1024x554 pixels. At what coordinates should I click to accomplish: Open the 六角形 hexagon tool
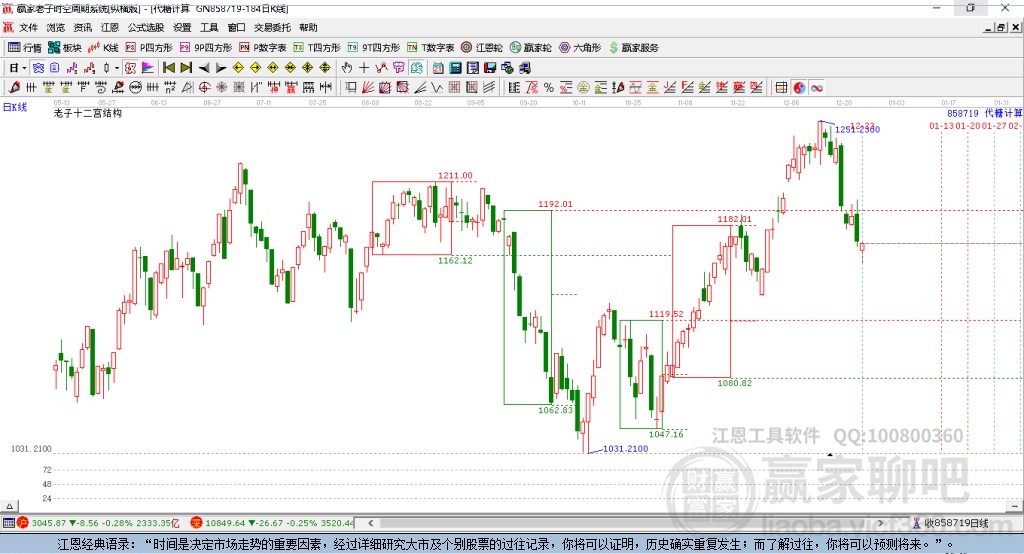(580, 48)
